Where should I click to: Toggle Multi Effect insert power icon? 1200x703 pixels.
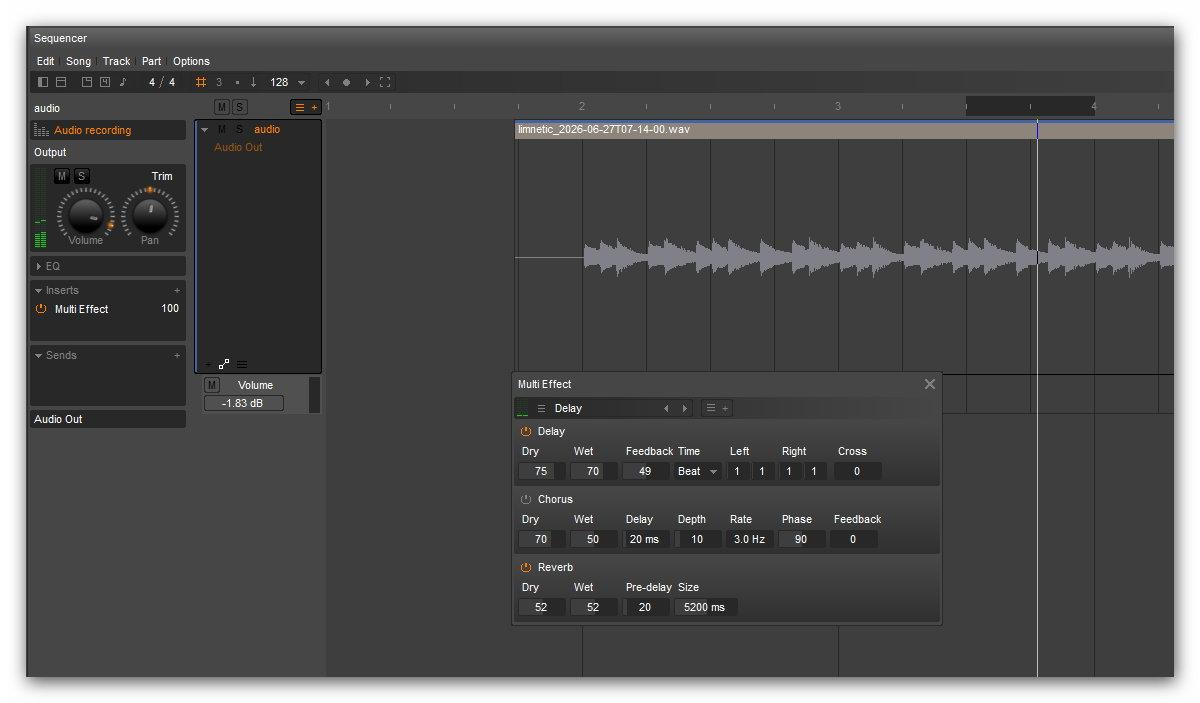tap(41, 309)
